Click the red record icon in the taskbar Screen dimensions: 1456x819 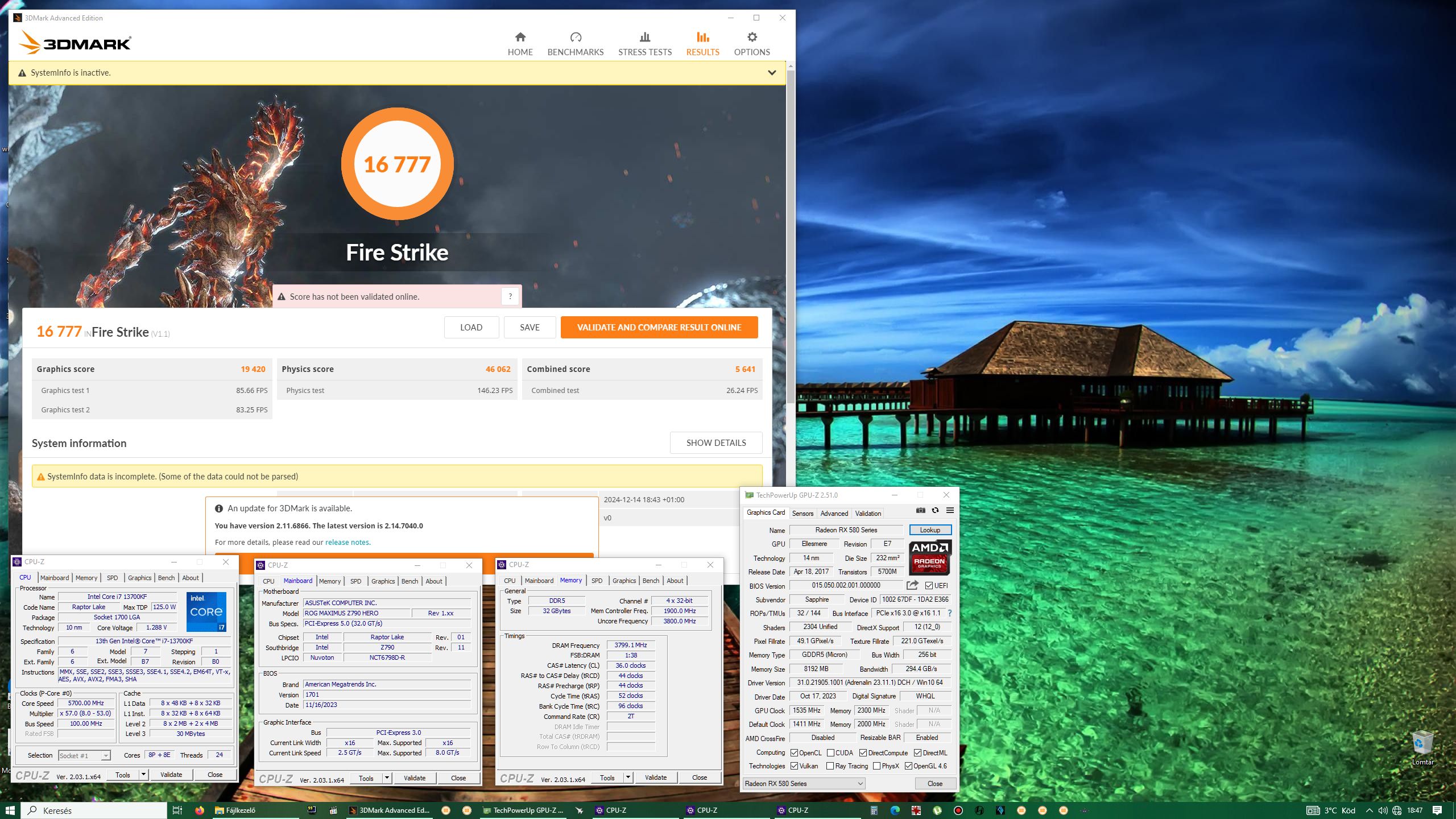tap(958, 810)
